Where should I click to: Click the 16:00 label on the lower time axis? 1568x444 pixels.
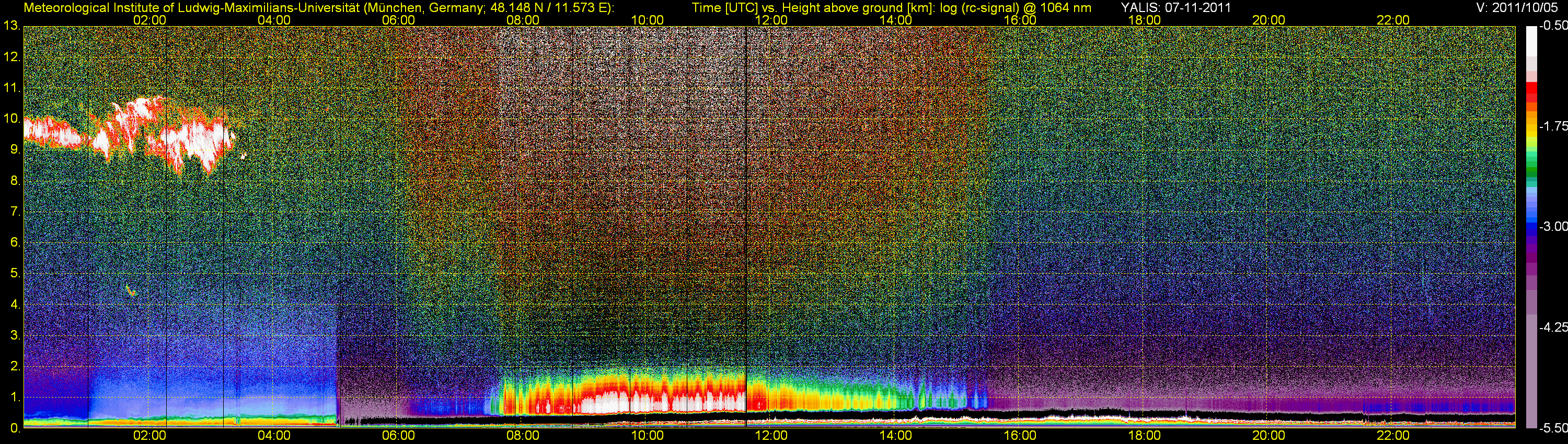pyautogui.click(x=1020, y=436)
